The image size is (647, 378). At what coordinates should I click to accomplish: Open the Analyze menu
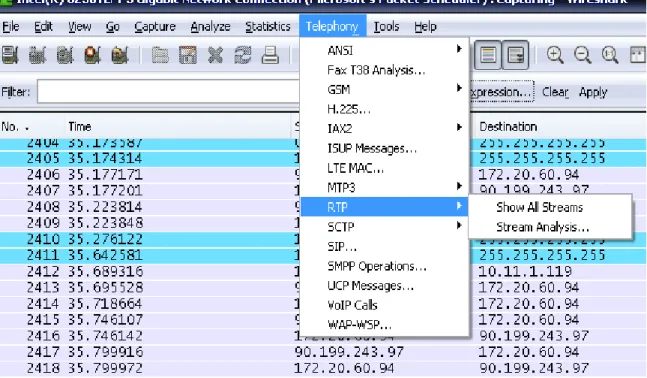(210, 27)
